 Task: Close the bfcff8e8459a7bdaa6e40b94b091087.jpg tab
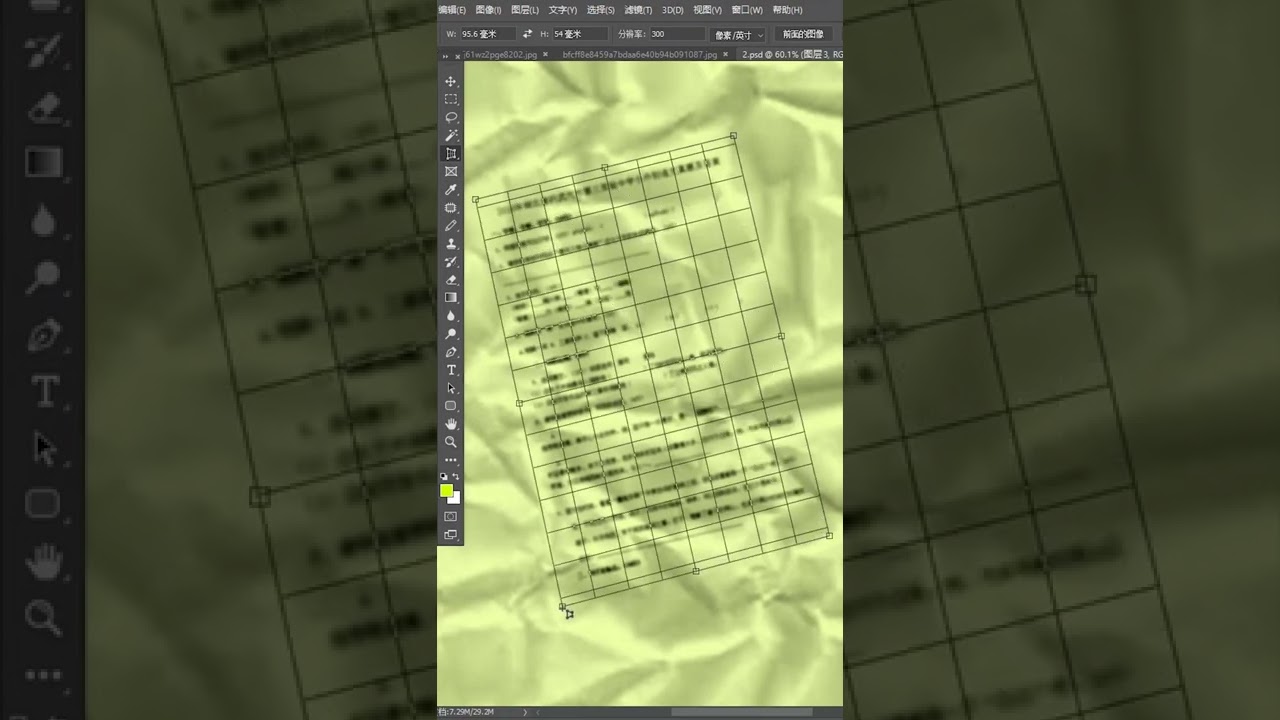coord(727,54)
